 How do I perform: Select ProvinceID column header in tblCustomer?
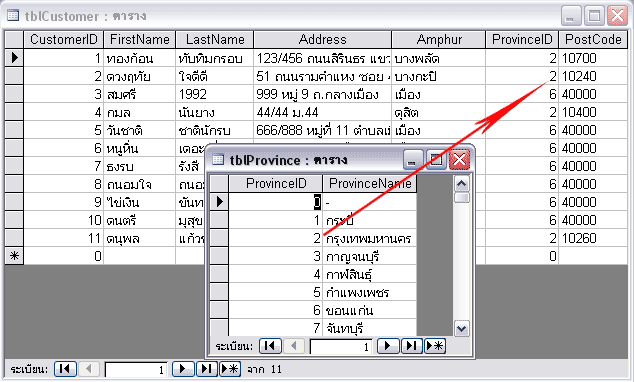coord(522,40)
